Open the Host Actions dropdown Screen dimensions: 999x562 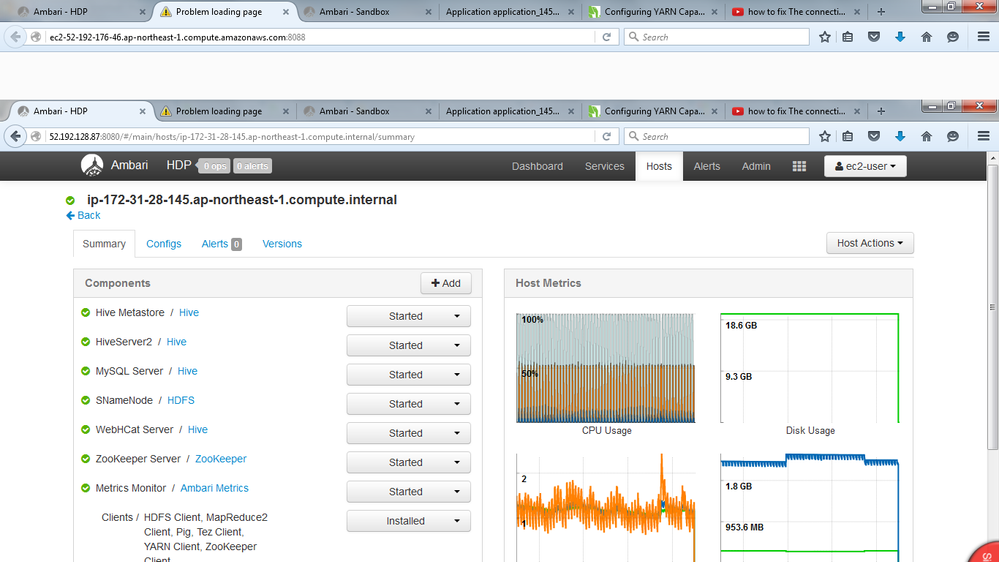[x=869, y=243]
